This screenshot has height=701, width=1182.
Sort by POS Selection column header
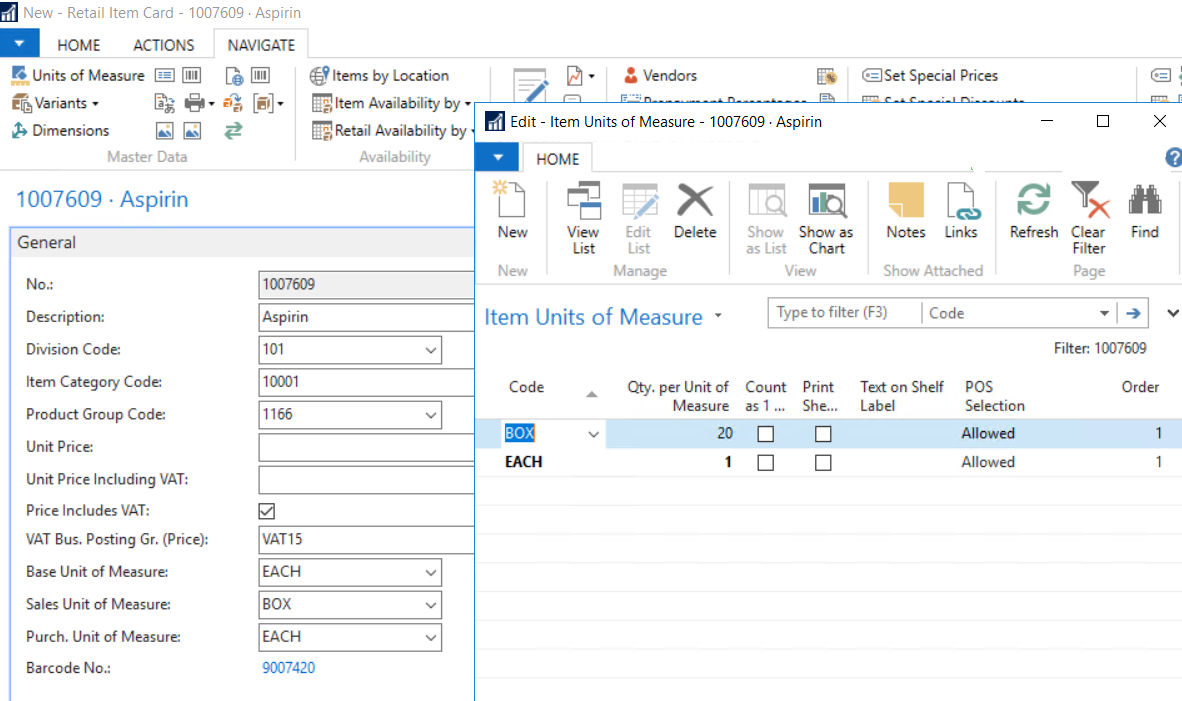click(994, 396)
